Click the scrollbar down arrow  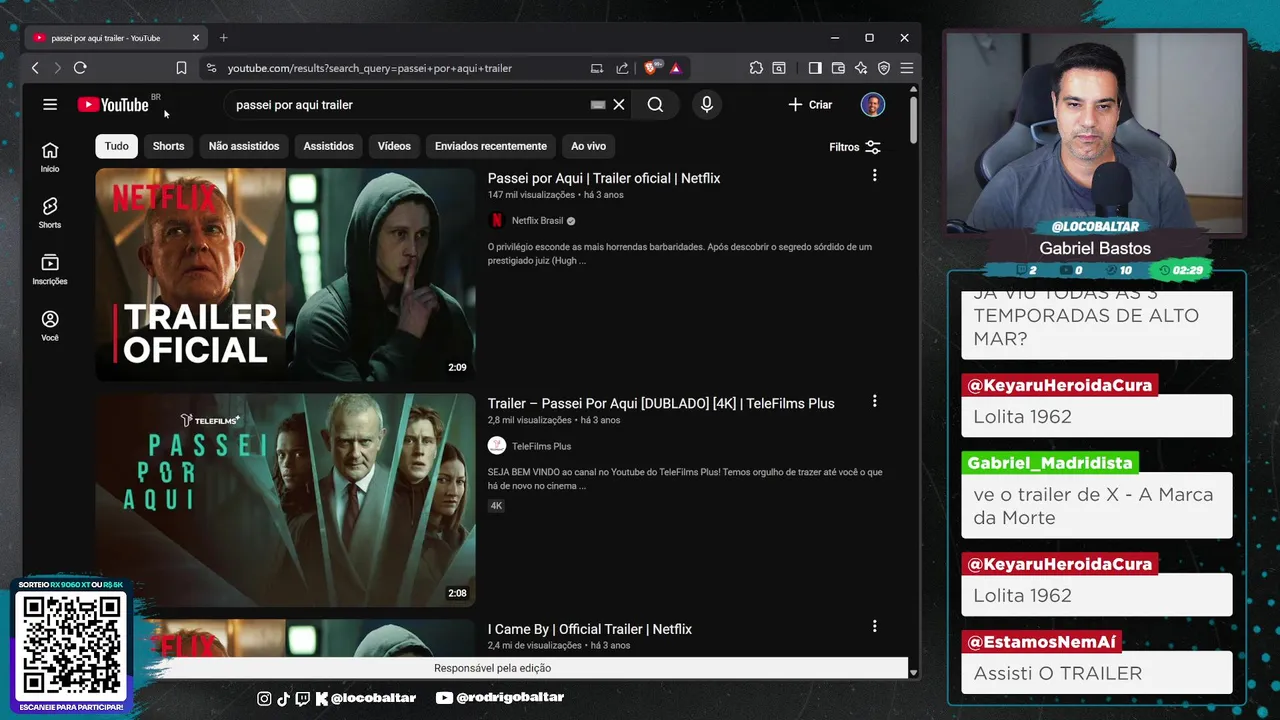913,673
